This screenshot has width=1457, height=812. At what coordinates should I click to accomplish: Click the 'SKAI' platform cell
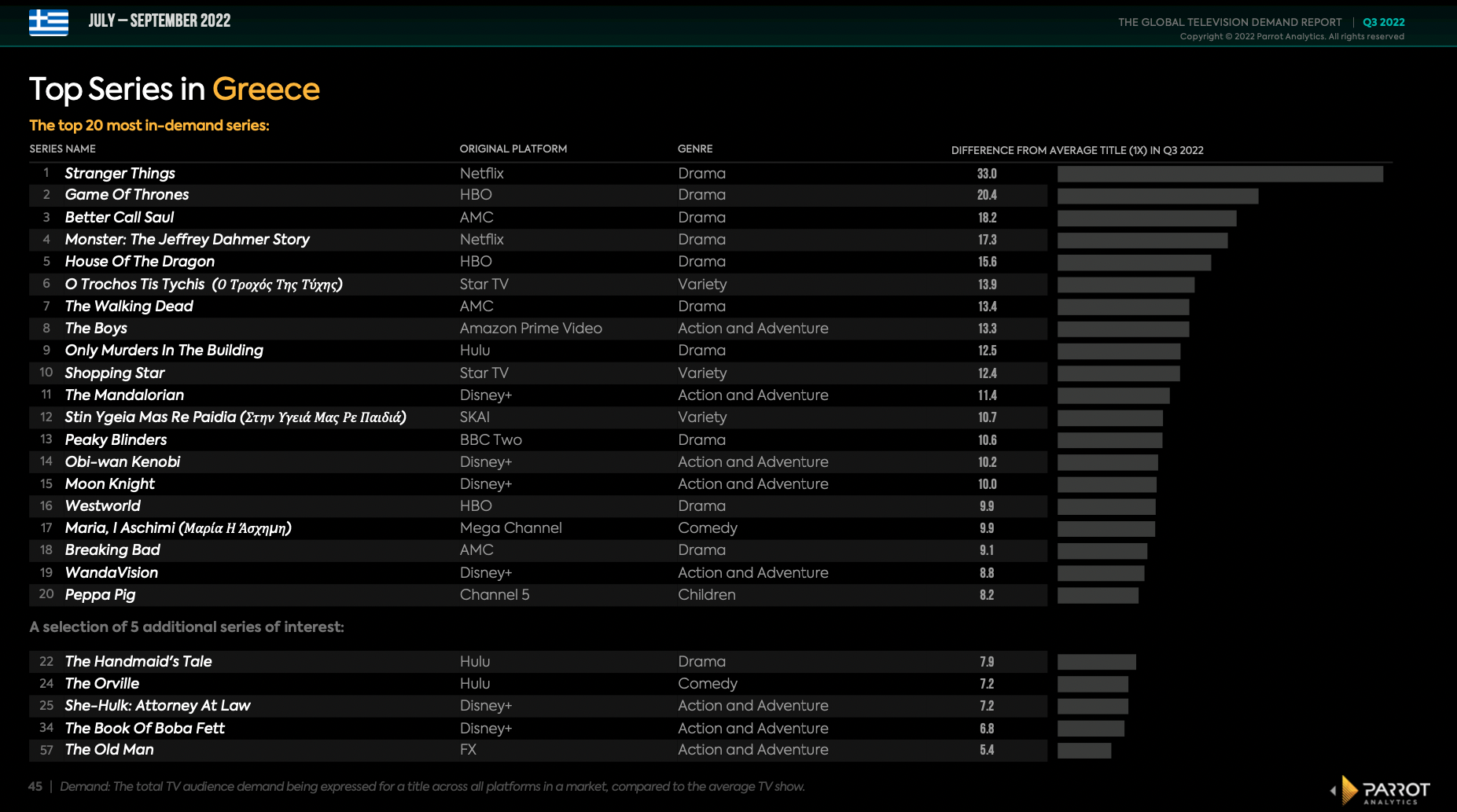(475, 417)
